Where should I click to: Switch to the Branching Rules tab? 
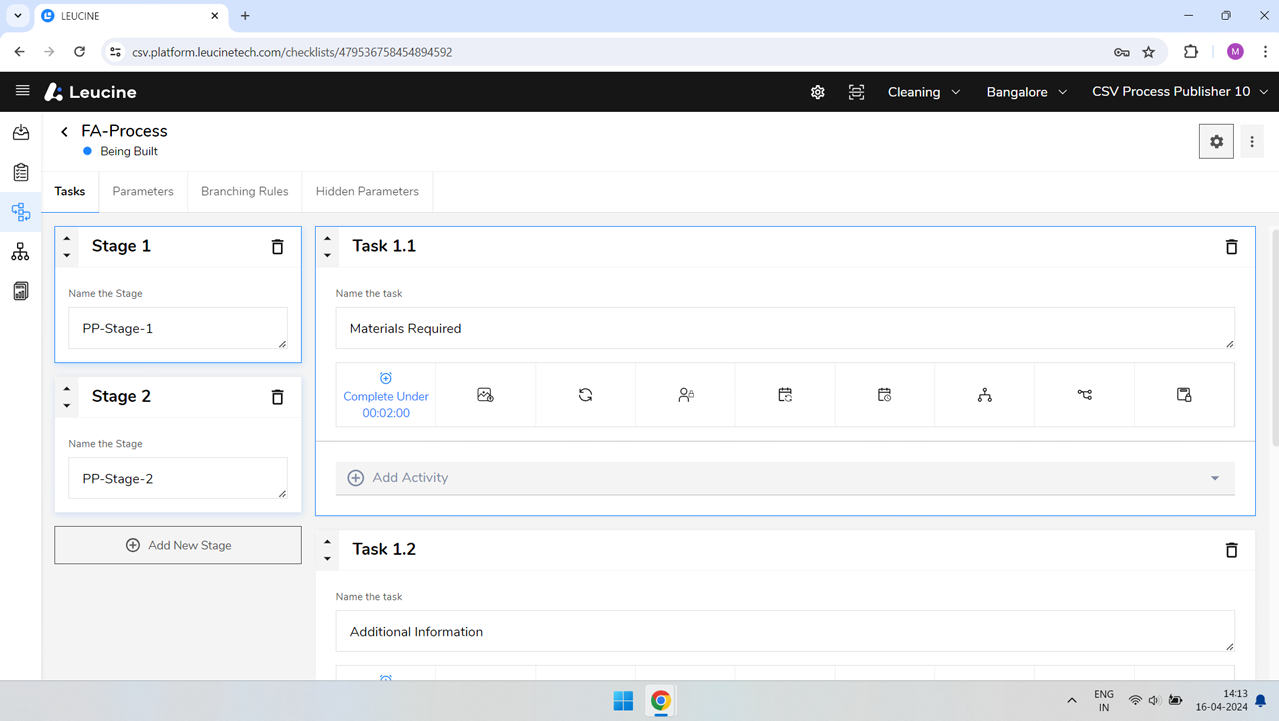pyautogui.click(x=245, y=191)
